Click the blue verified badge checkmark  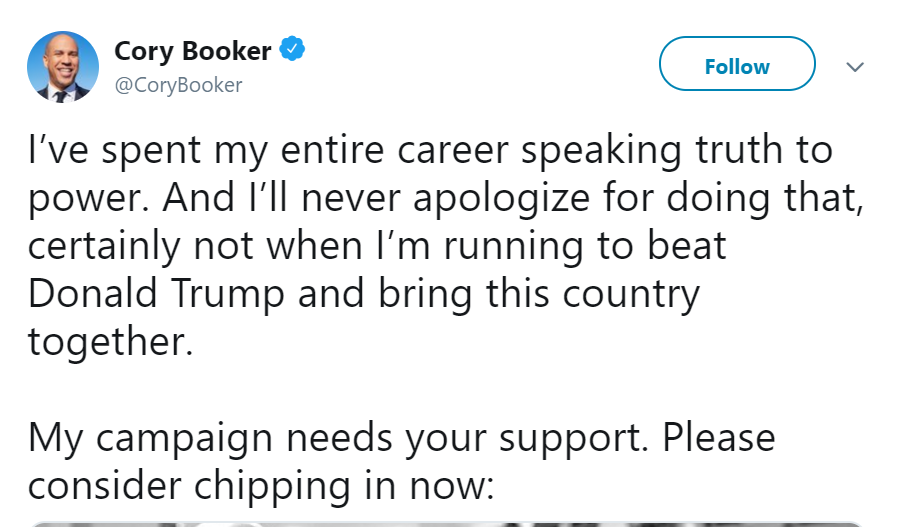tap(292, 49)
